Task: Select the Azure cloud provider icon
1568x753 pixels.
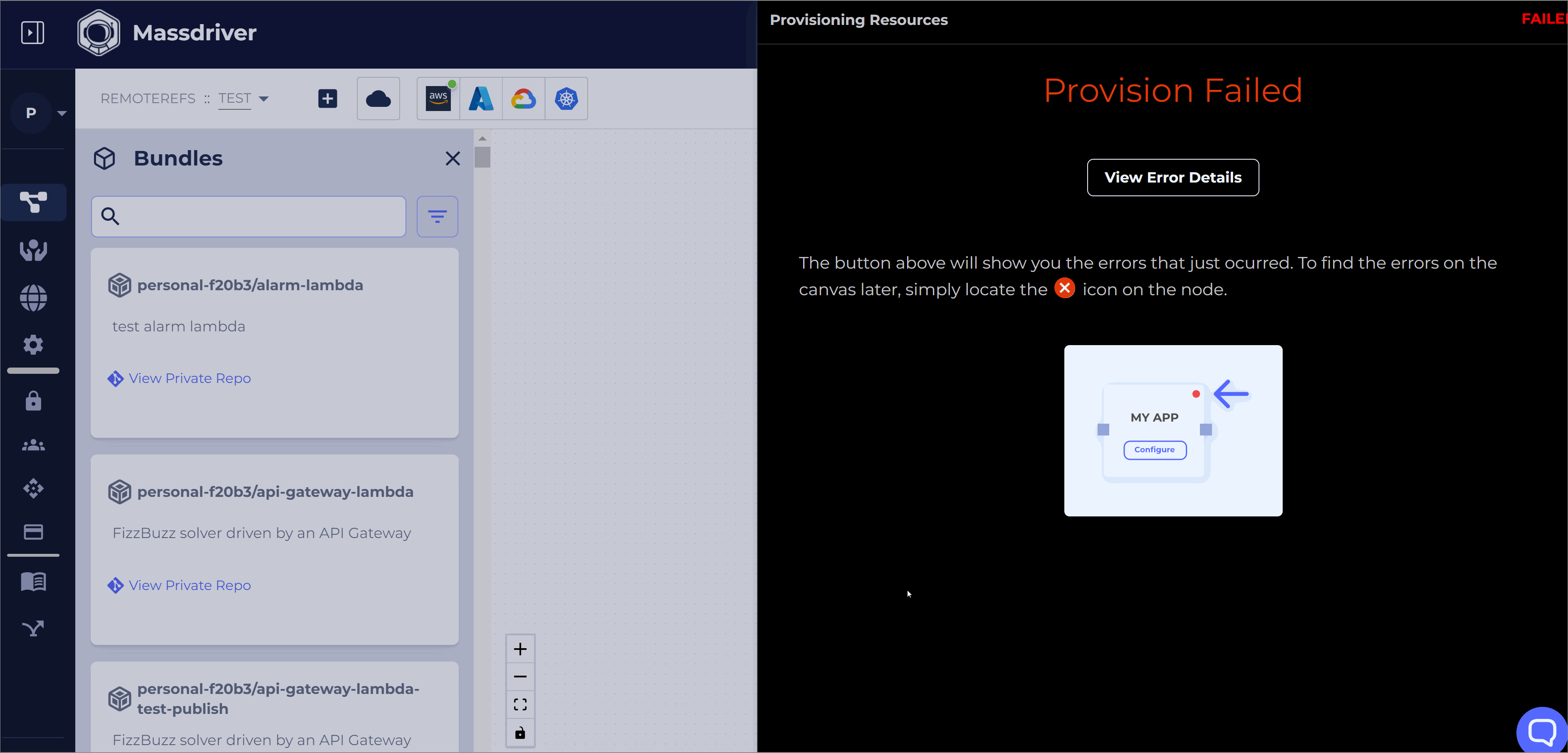Action: 481,98
